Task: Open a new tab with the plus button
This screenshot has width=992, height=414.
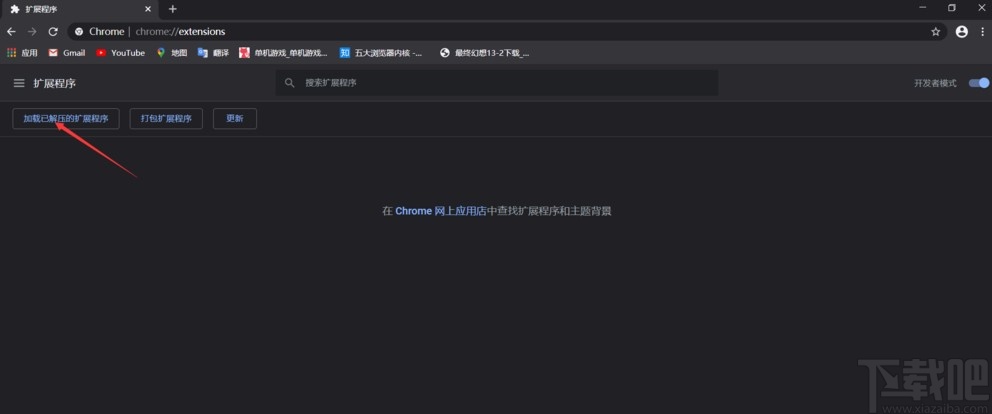Action: [173, 9]
